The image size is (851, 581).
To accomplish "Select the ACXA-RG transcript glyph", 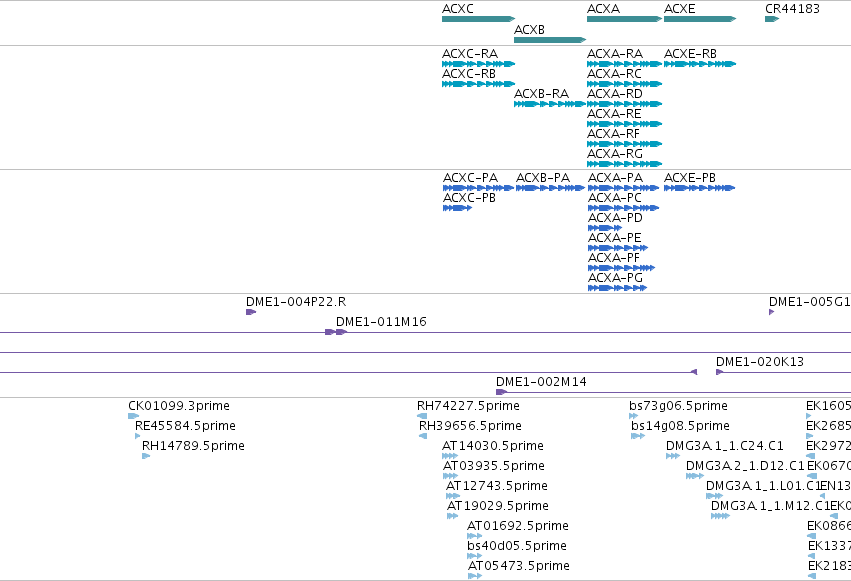I will click(x=624, y=164).
